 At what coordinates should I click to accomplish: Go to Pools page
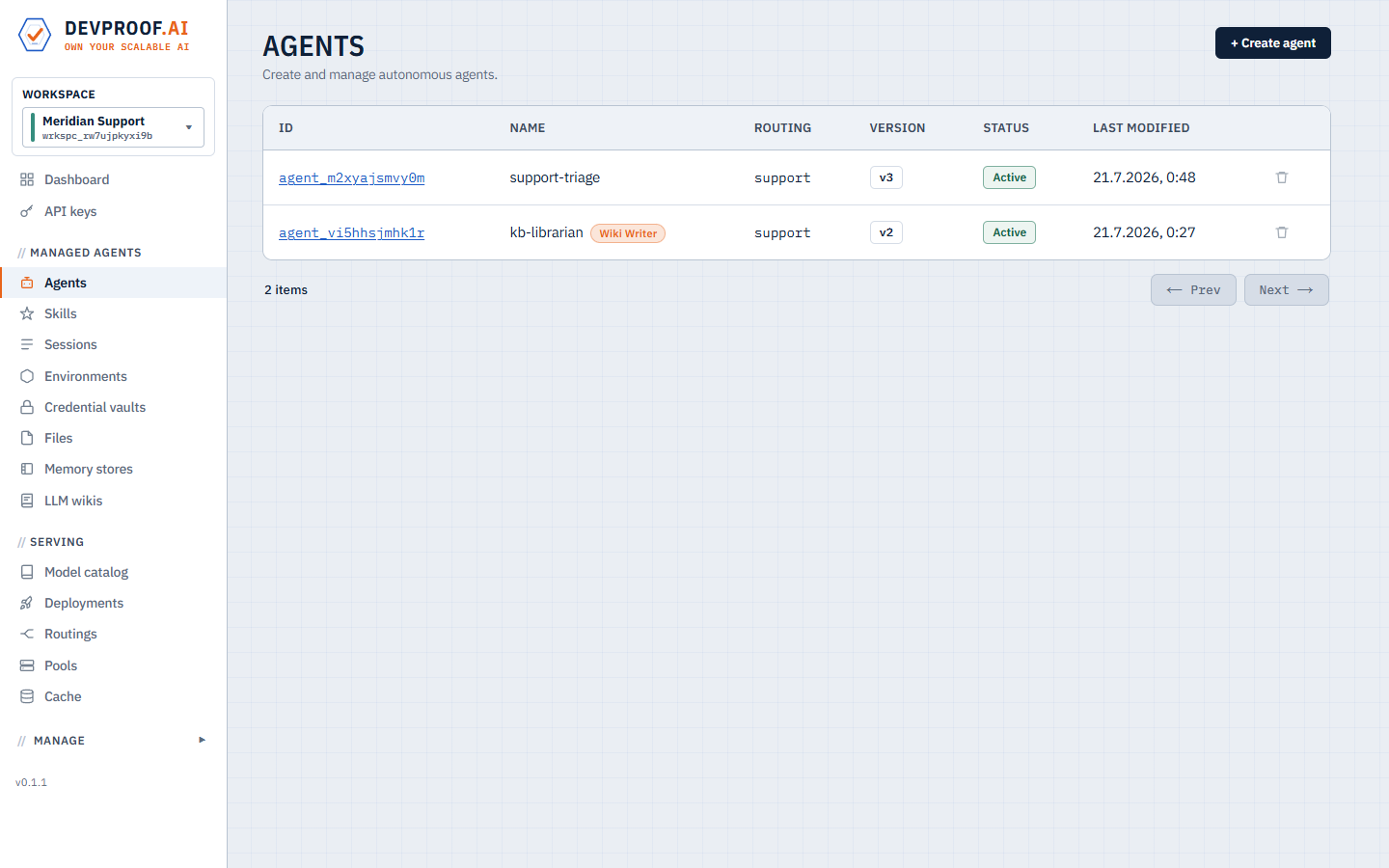113,665
